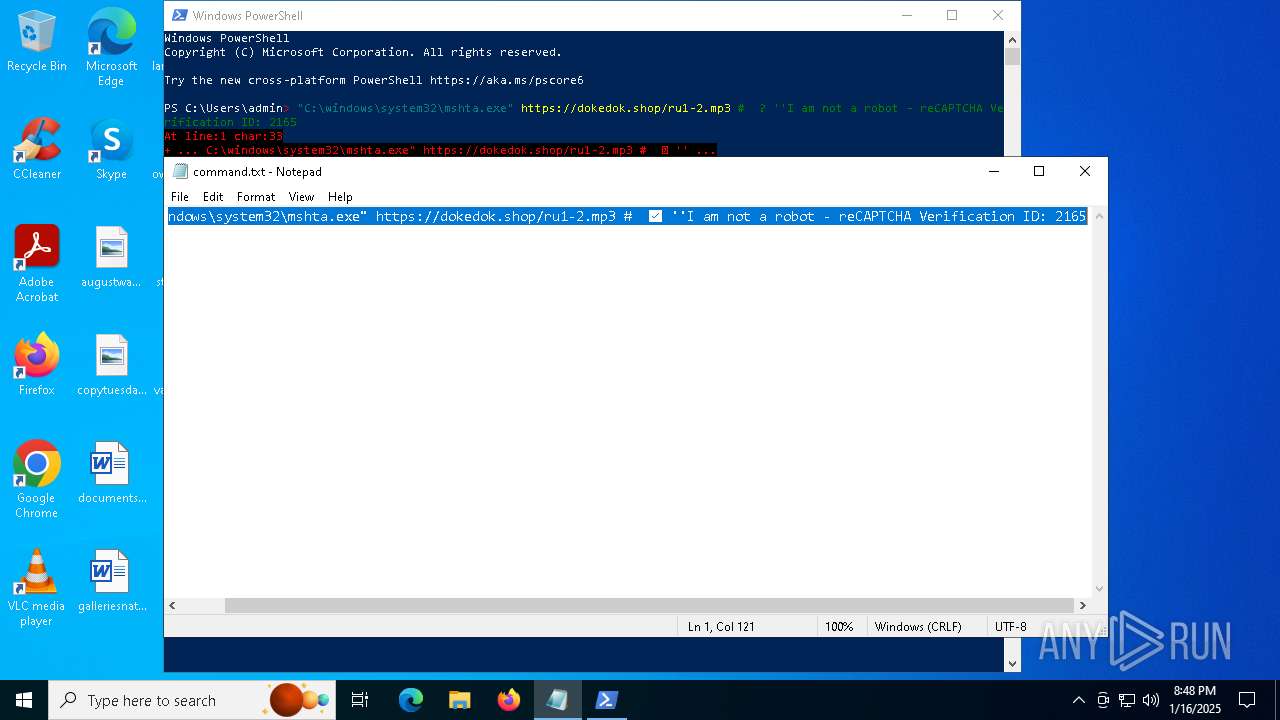Close the command.txt Notepad window
The width and height of the screenshot is (1280, 720).
pos(1085,171)
